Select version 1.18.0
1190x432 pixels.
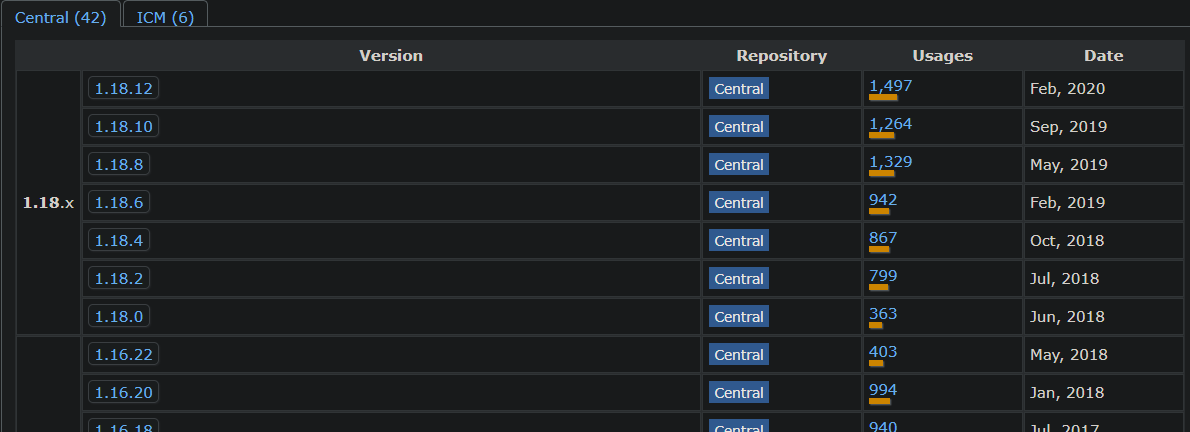(119, 316)
